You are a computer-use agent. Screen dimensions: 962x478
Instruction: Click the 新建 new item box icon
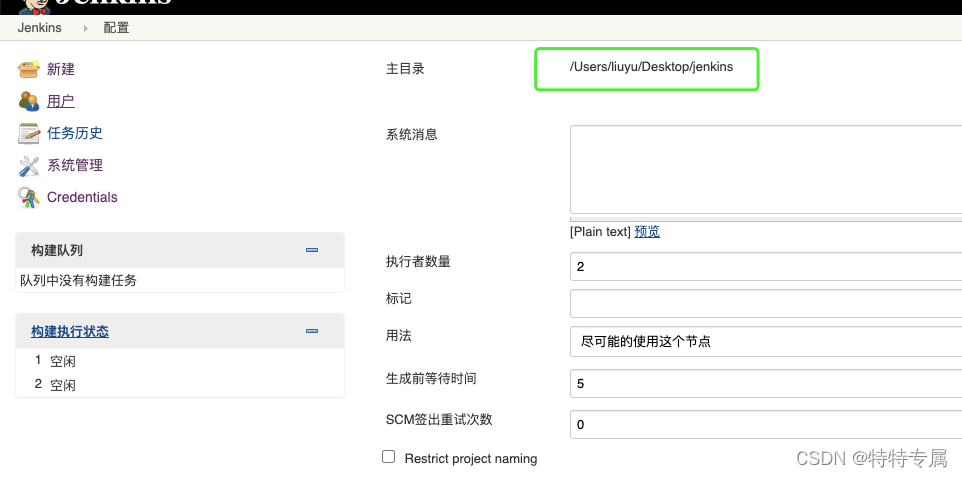tap(29, 69)
